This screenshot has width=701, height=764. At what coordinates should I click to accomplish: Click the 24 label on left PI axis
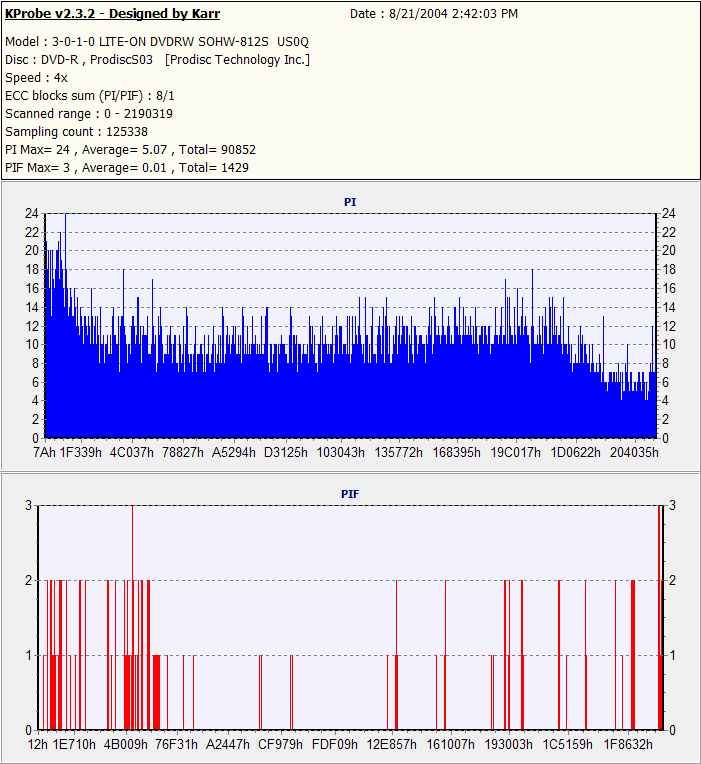(x=32, y=213)
